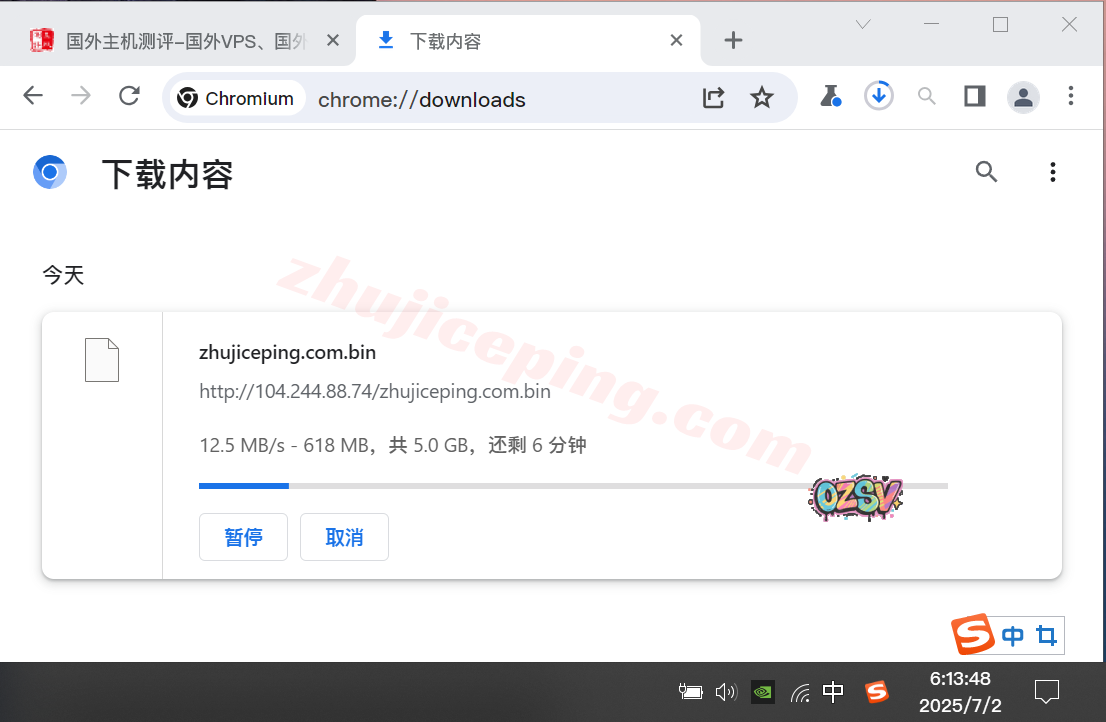
Task: Open downloads page more actions menu
Action: click(1052, 172)
